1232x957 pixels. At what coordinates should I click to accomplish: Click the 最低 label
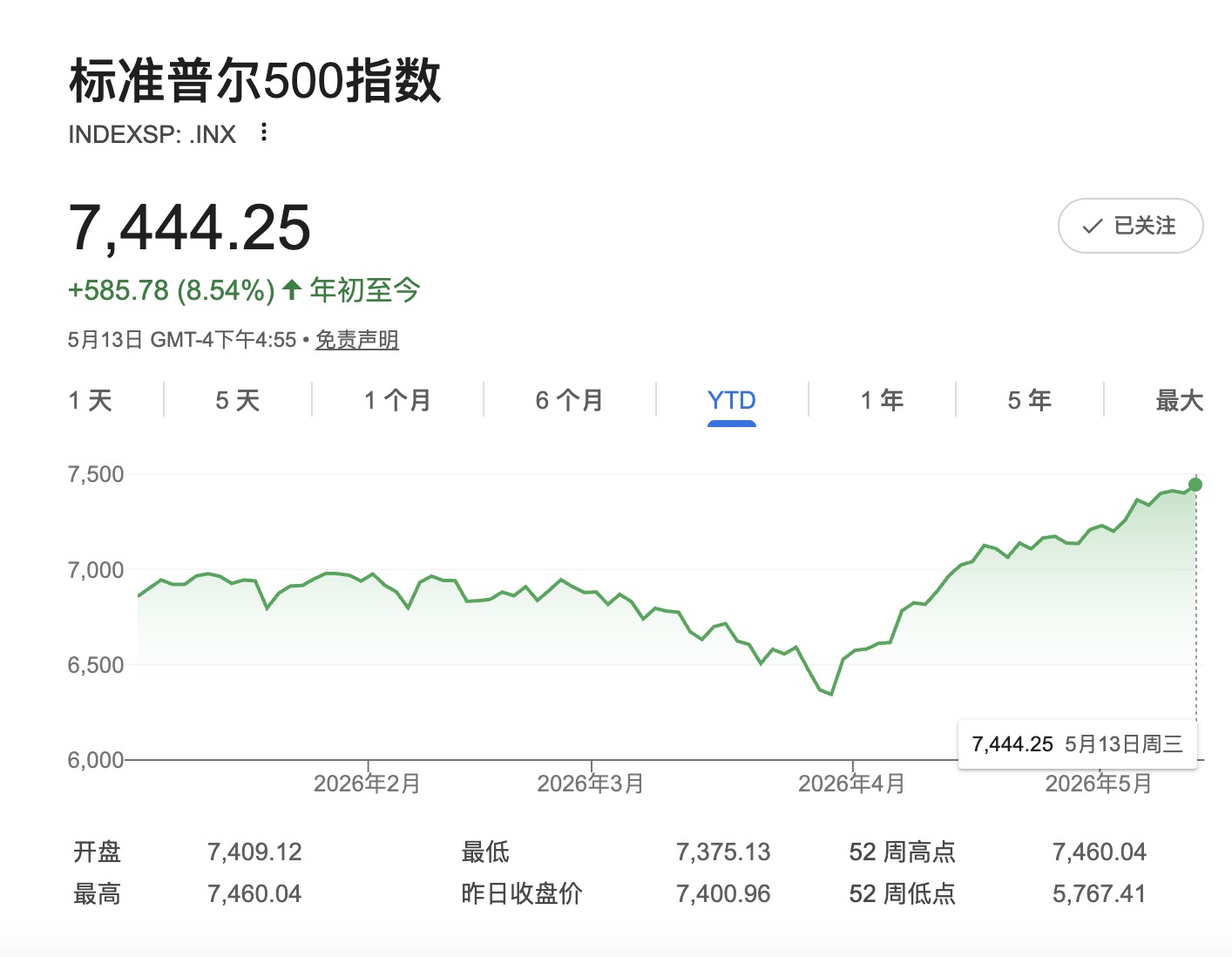click(485, 852)
